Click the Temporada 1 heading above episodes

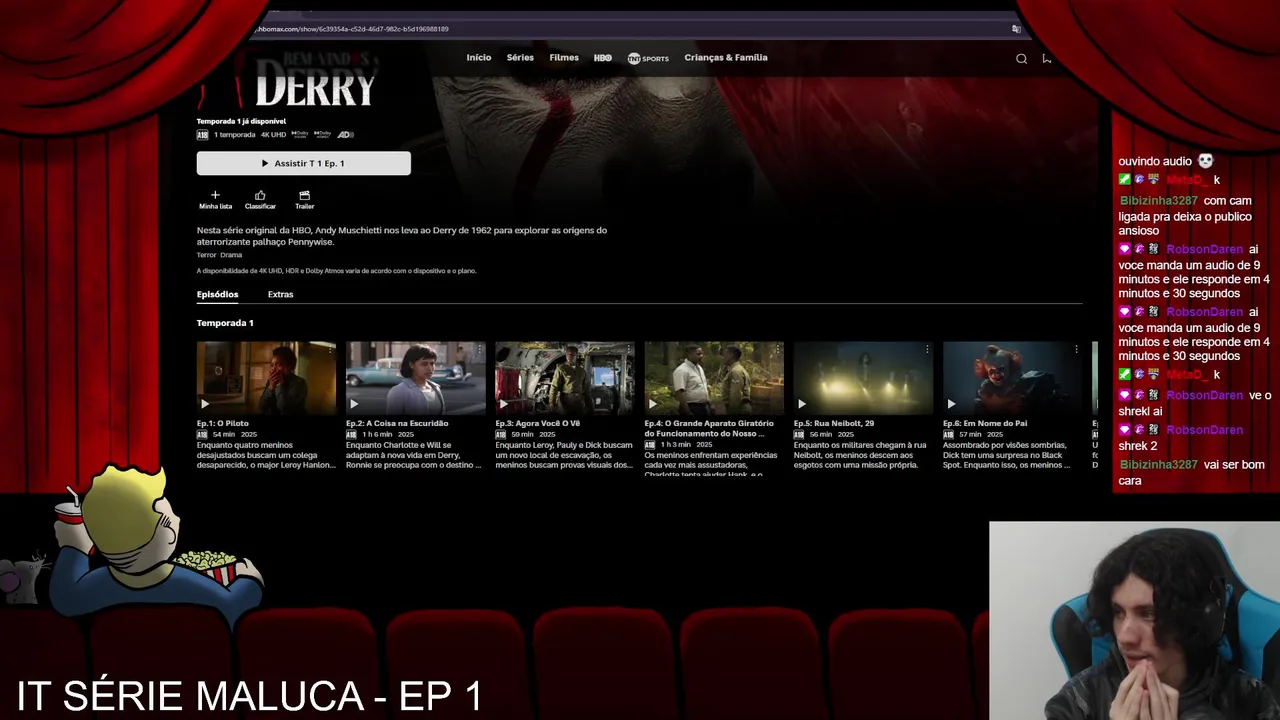(225, 323)
